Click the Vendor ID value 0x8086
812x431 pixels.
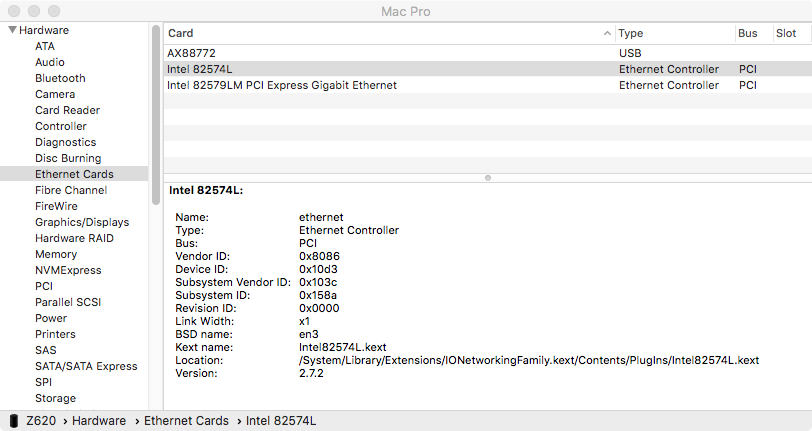tap(319, 256)
